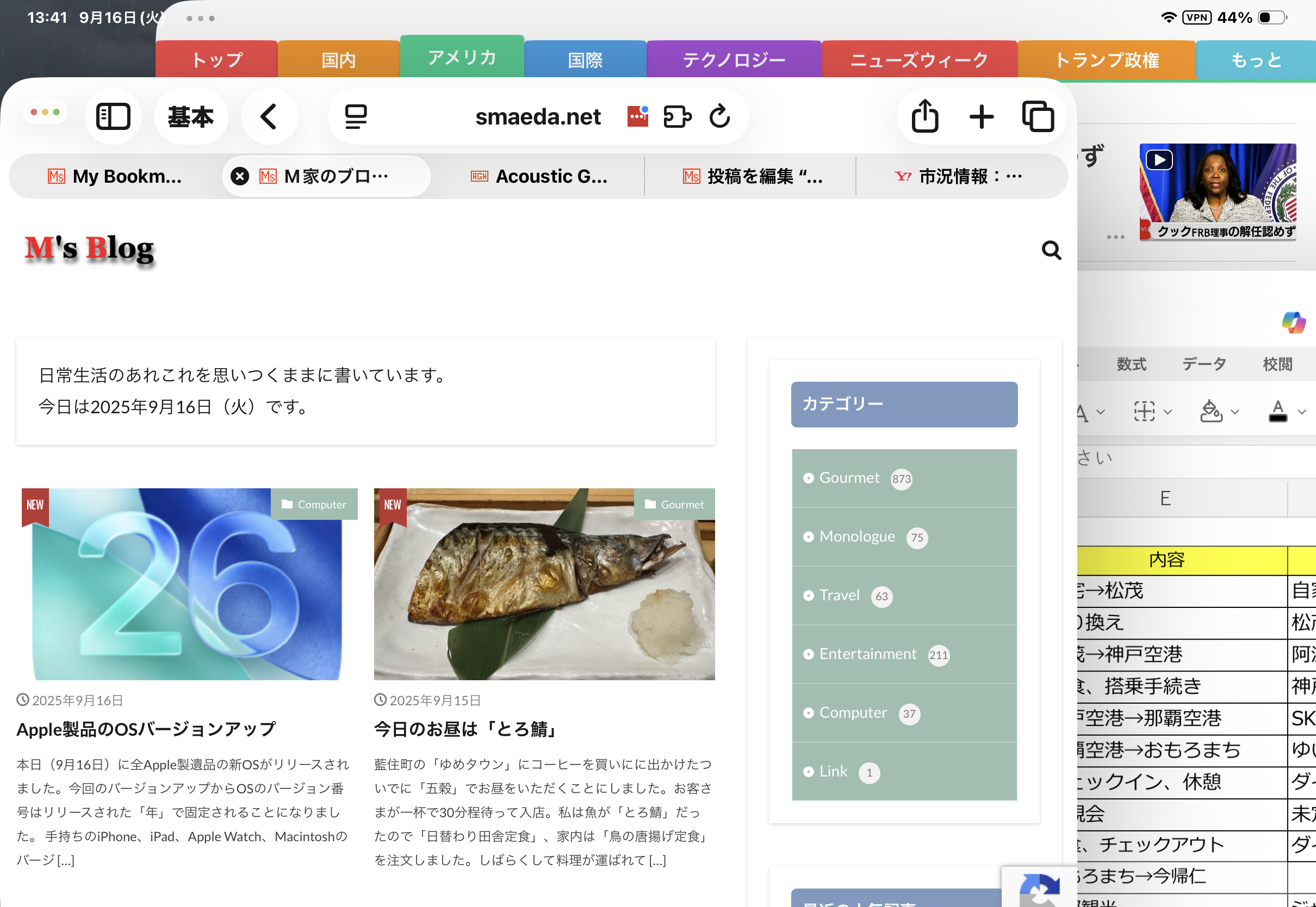Open the three dots beside news video
Screen dimensions: 1316x907
click(x=1115, y=237)
